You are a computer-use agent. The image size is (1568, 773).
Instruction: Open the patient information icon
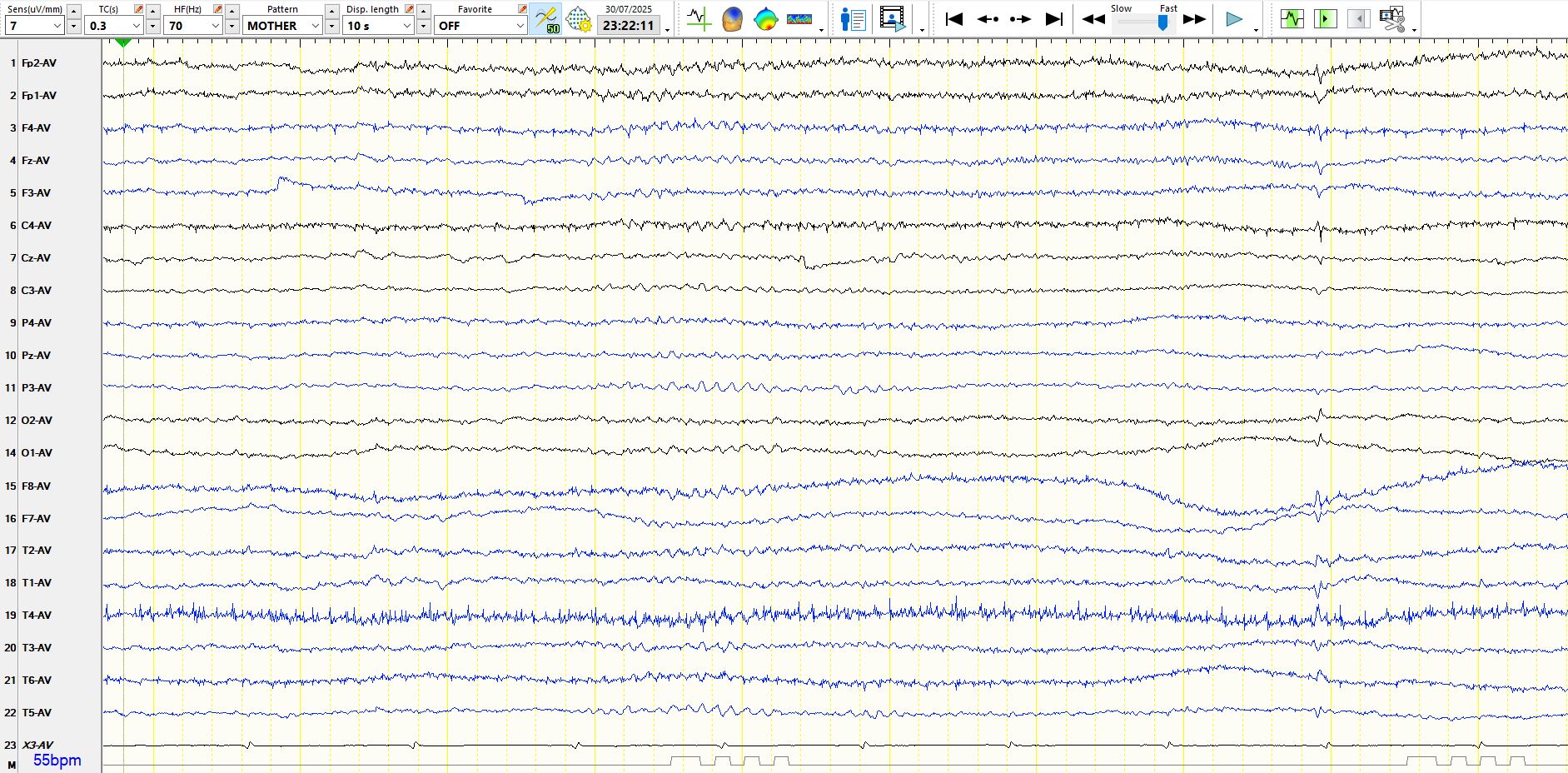pyautogui.click(x=853, y=19)
